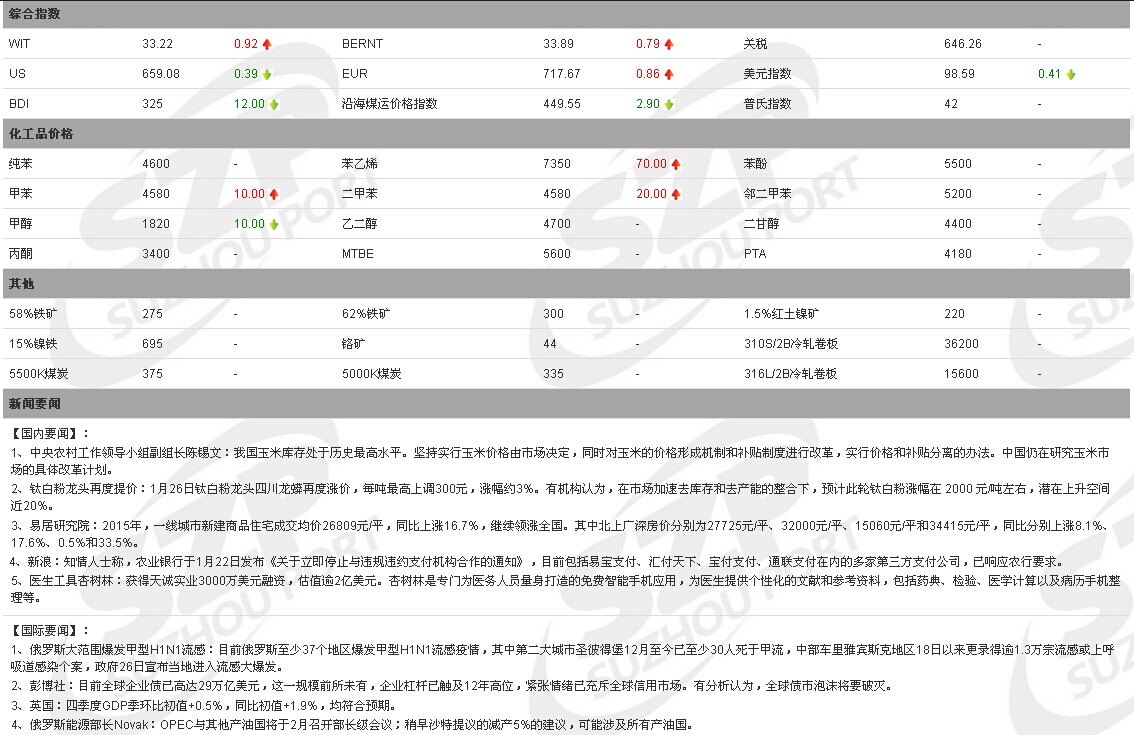The width and height of the screenshot is (1134, 735).
Task: Click the EUR label
Action: [x=354, y=74]
